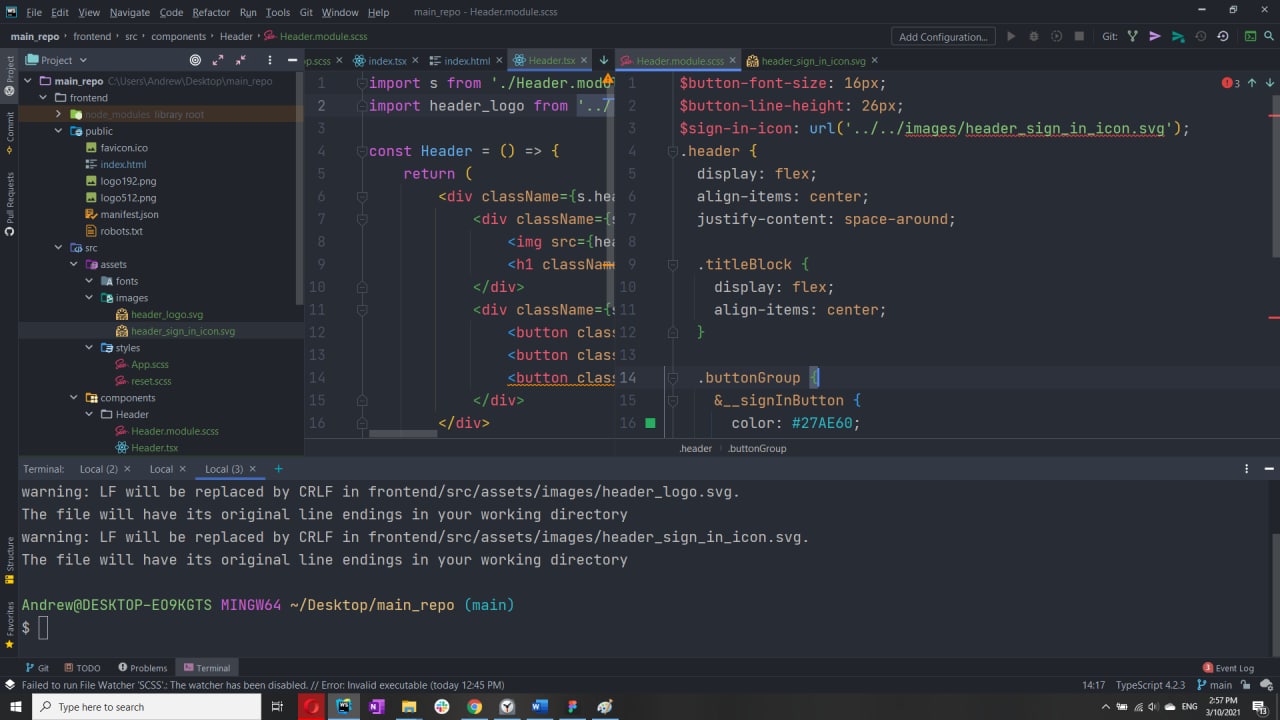This screenshot has height=720, width=1280.
Task: Show hidden editor tabs dropdown arrow
Action: pos(604,60)
